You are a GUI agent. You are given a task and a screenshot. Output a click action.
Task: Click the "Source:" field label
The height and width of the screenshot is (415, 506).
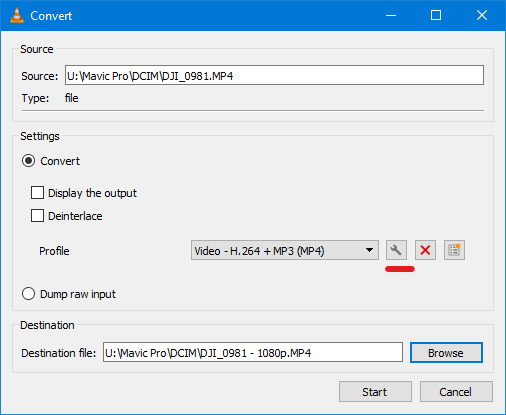tap(40, 76)
